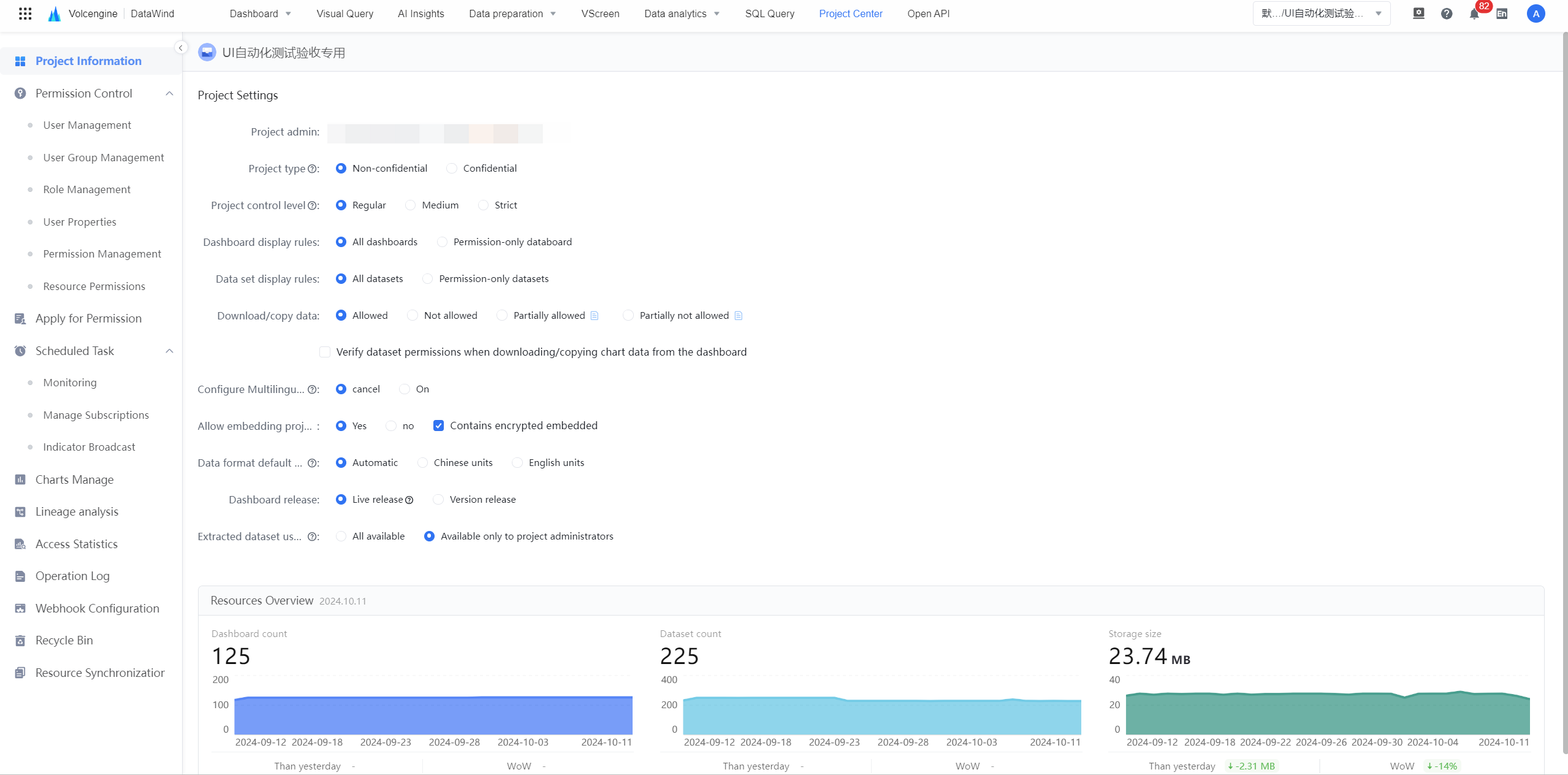
Task: Open the Partially allowed document icon
Action: coord(594,316)
